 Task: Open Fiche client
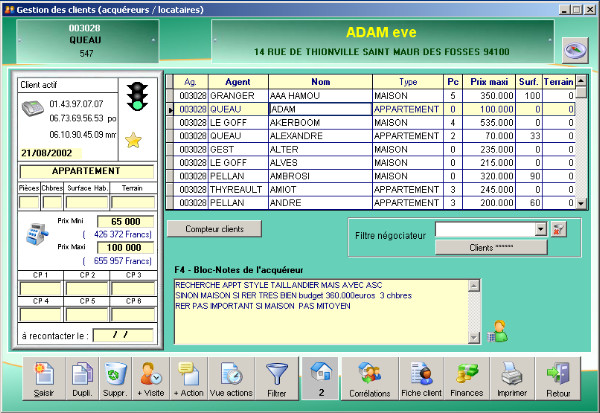421,379
